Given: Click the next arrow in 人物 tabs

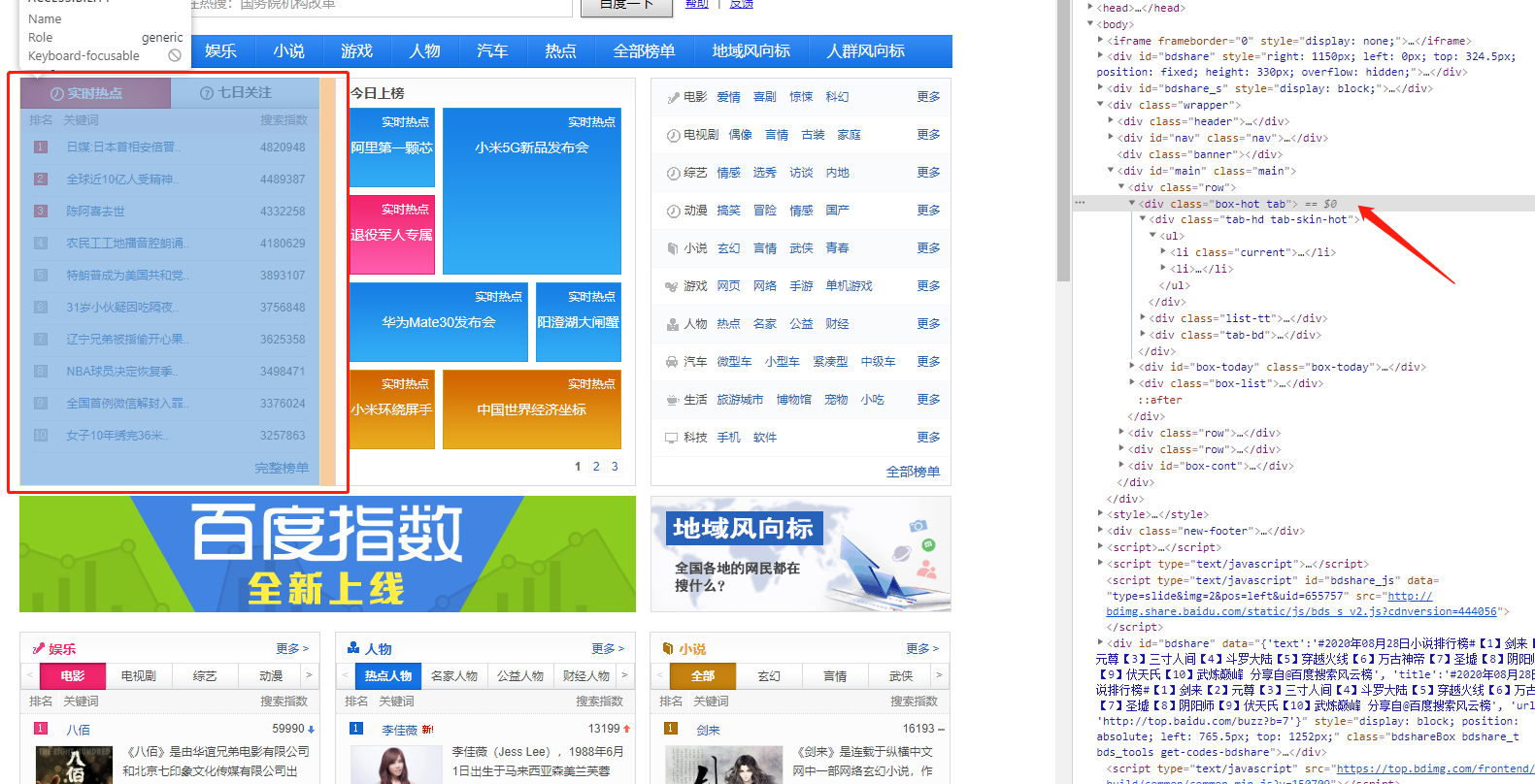Looking at the screenshot, I should (x=625, y=675).
